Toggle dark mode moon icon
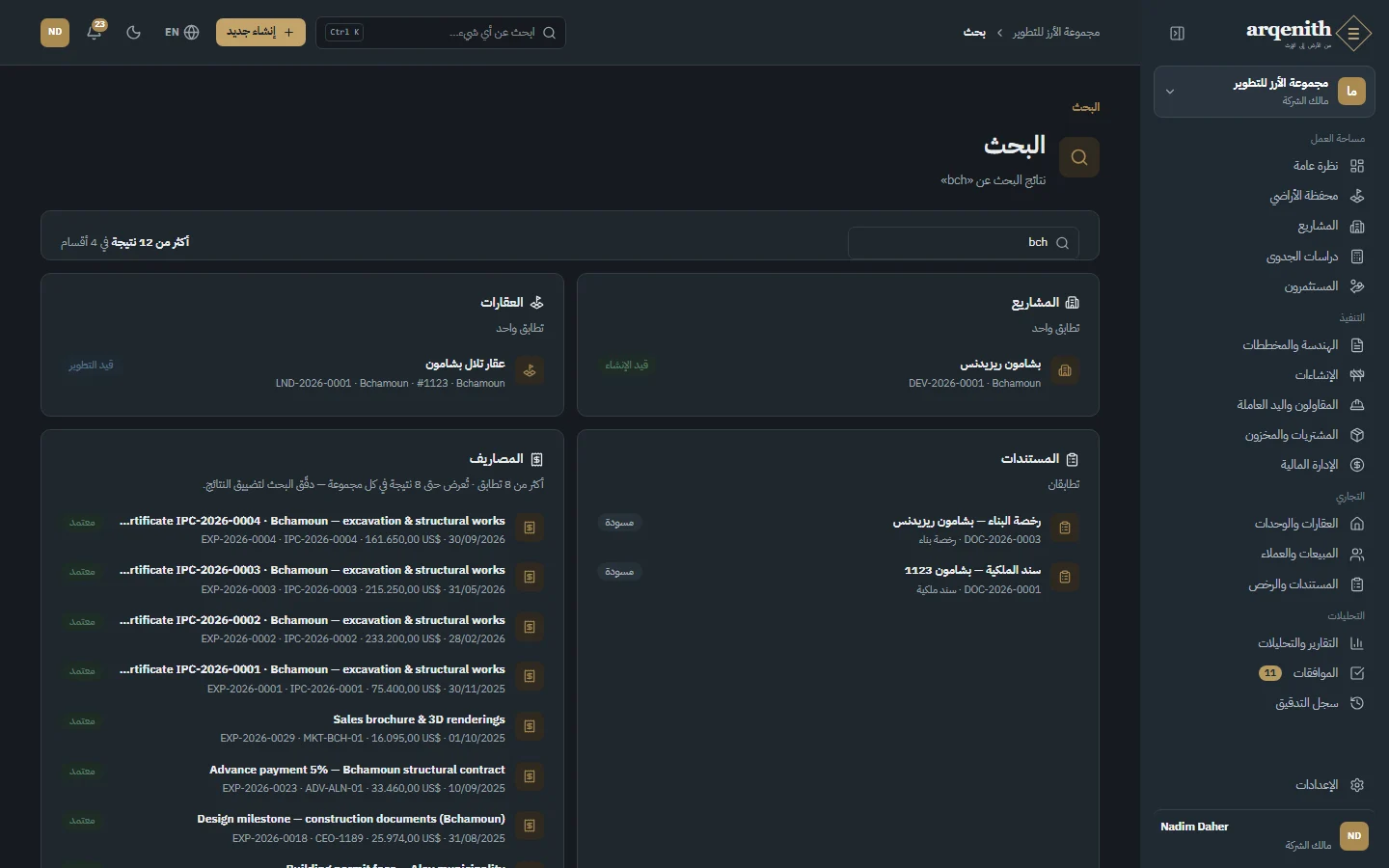1389x868 pixels. [x=134, y=32]
